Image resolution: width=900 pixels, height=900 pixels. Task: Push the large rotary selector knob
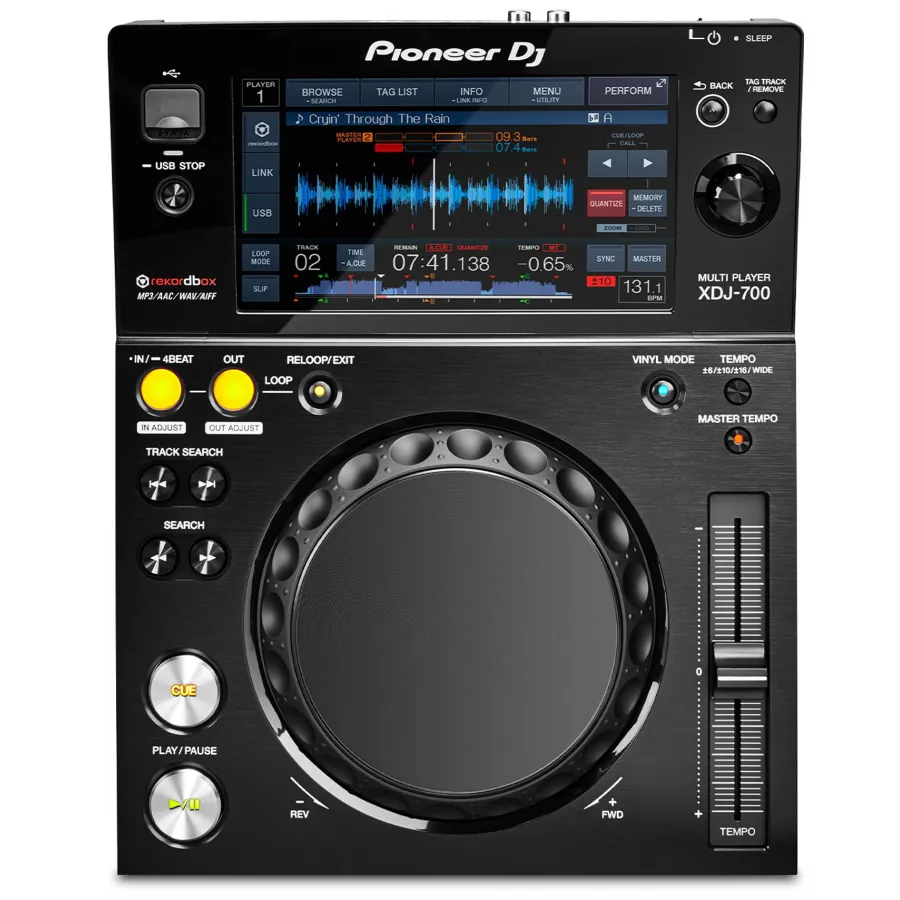pos(737,194)
